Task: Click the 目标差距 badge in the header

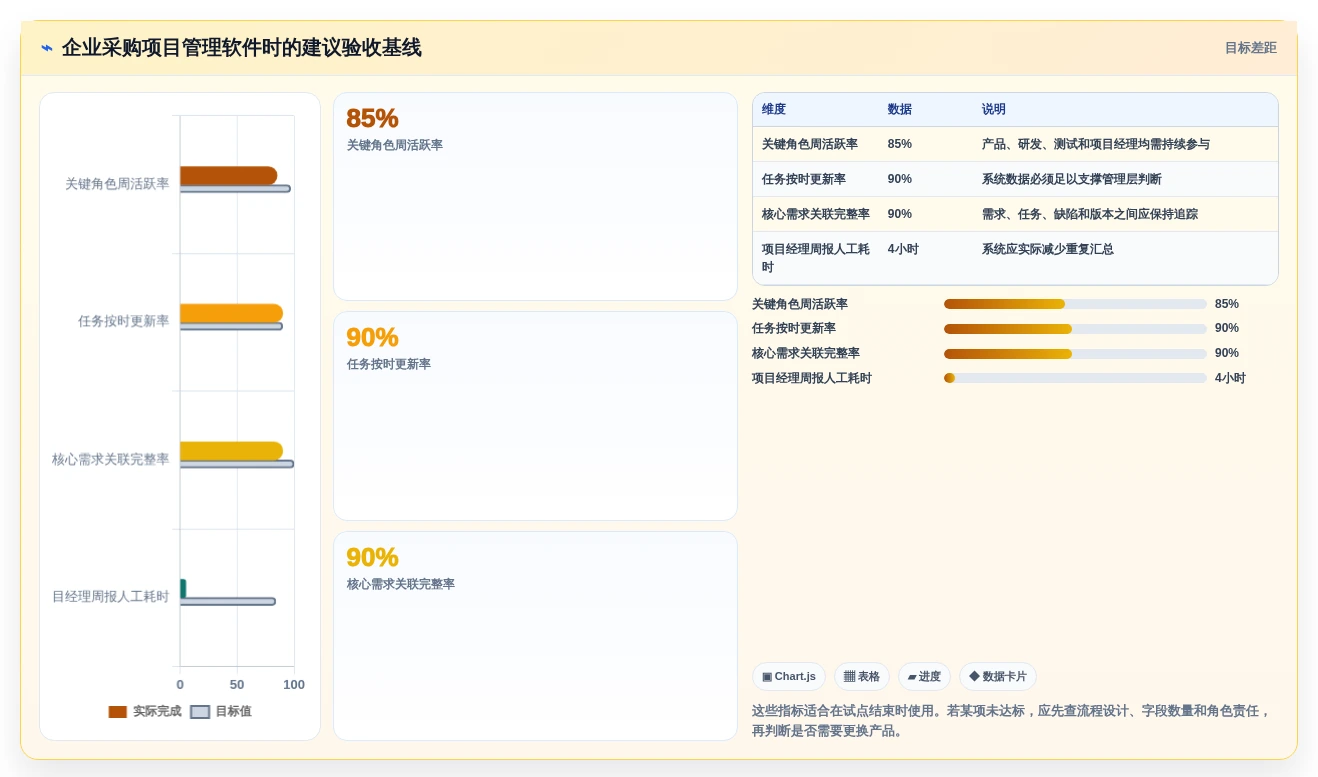Action: 1251,48
